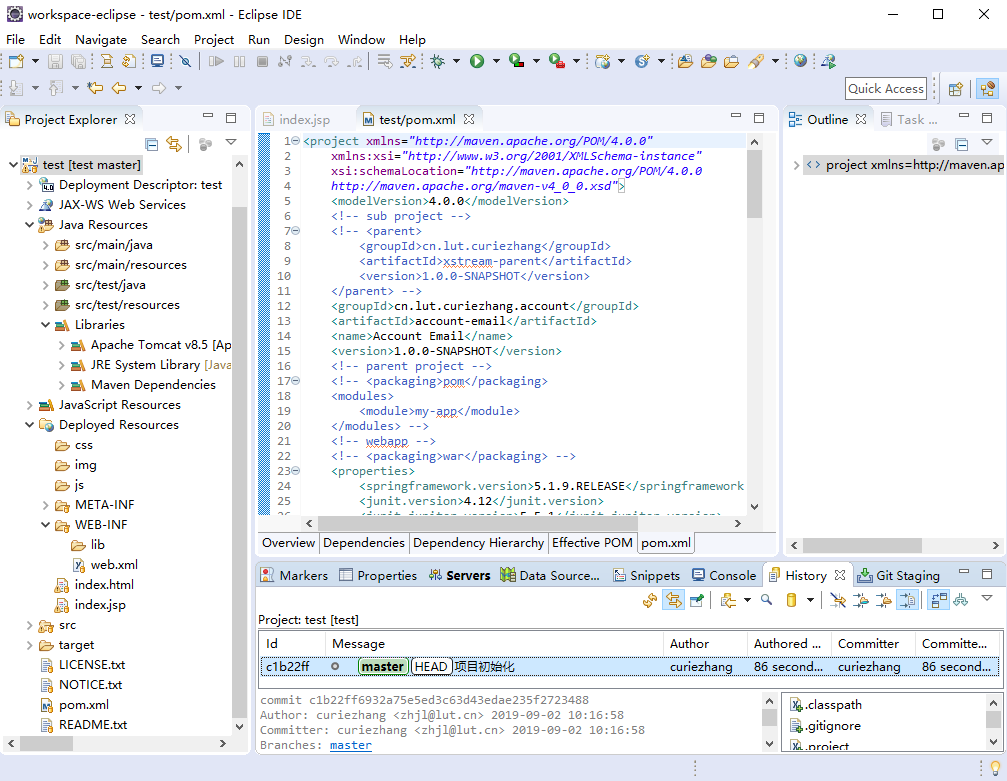
Task: Click the Open a Terminal monitor icon
Action: (157, 61)
